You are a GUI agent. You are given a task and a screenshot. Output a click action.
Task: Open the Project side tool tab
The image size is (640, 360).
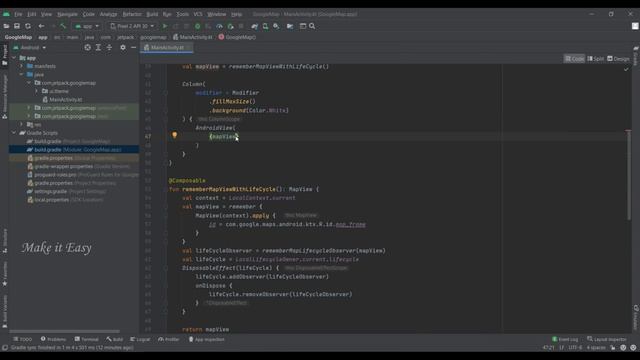click(x=4, y=55)
